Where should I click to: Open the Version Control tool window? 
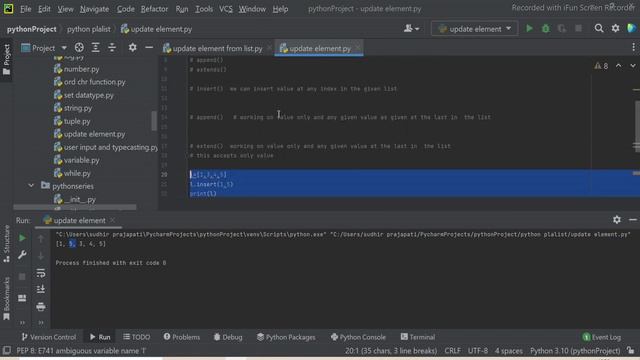click(x=49, y=337)
